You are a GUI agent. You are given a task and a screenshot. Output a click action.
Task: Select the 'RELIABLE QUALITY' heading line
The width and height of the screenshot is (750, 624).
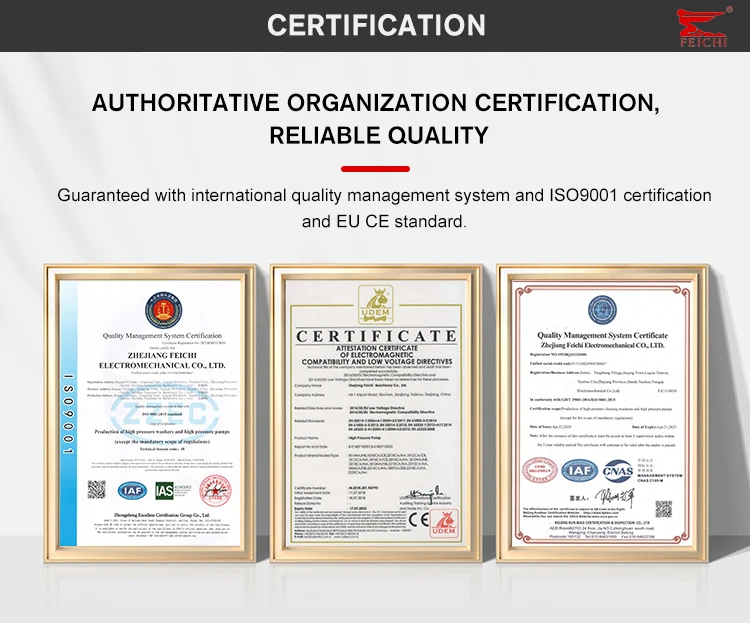click(379, 135)
